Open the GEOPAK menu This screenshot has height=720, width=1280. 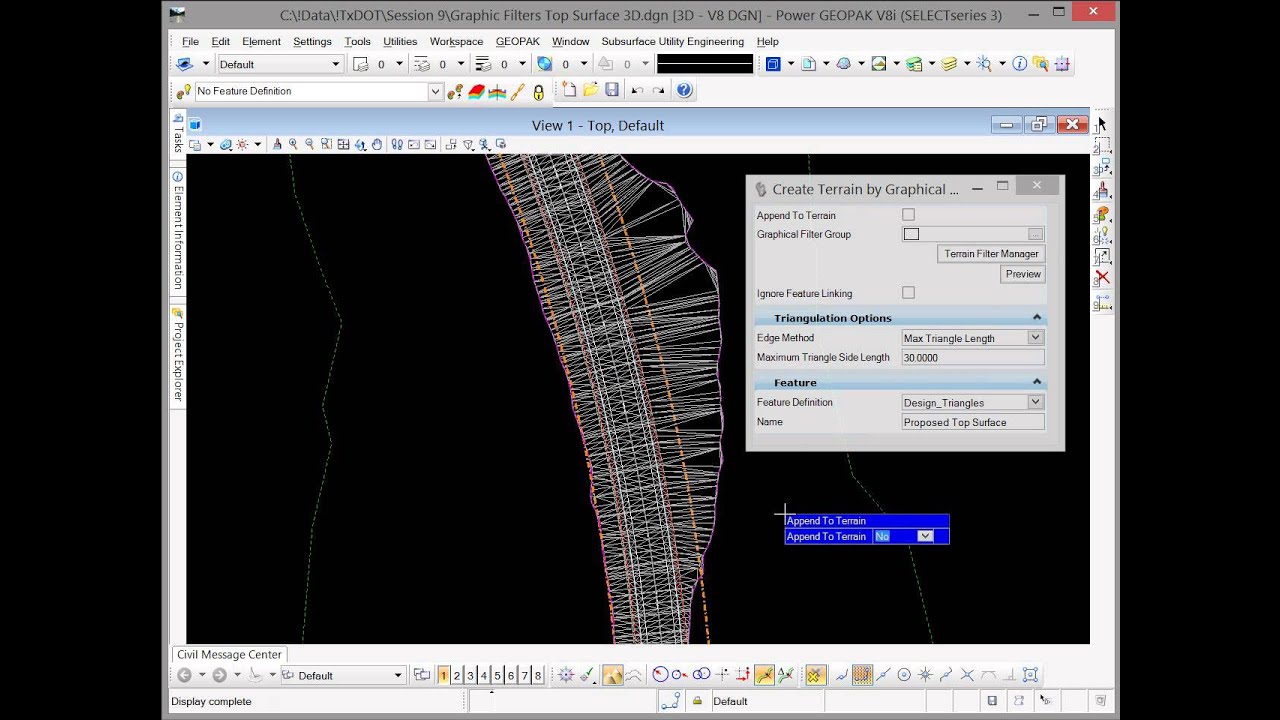[x=517, y=41]
